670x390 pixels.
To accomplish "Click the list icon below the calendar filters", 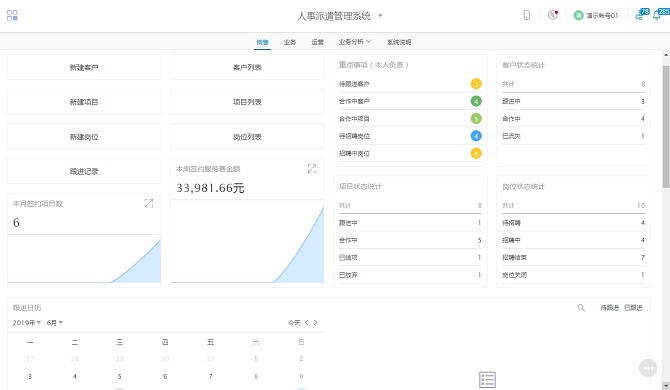I will click(x=487, y=379).
